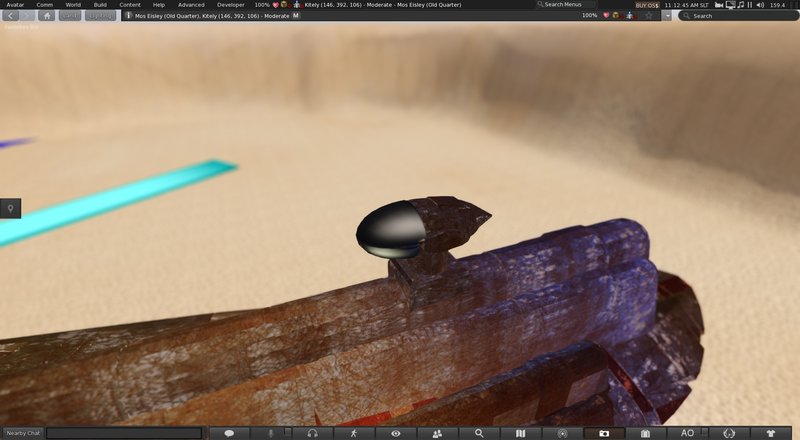Go to home location with the house icon
Screen dimensions: 800x440
click(46, 16)
